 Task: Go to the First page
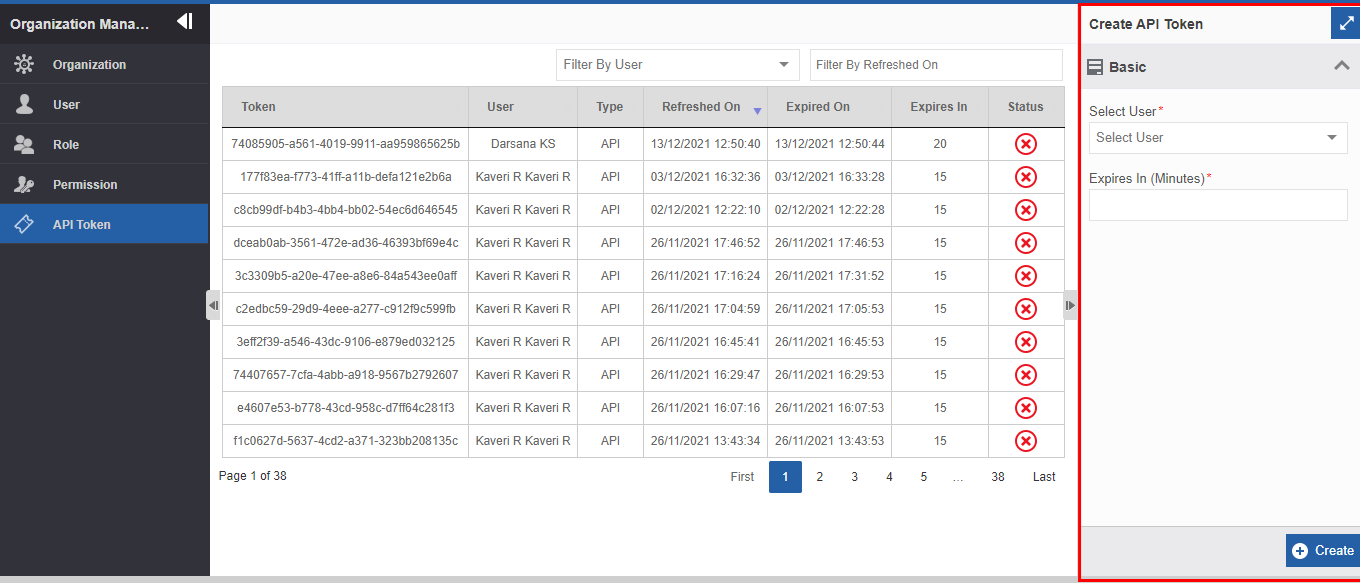[742, 477]
